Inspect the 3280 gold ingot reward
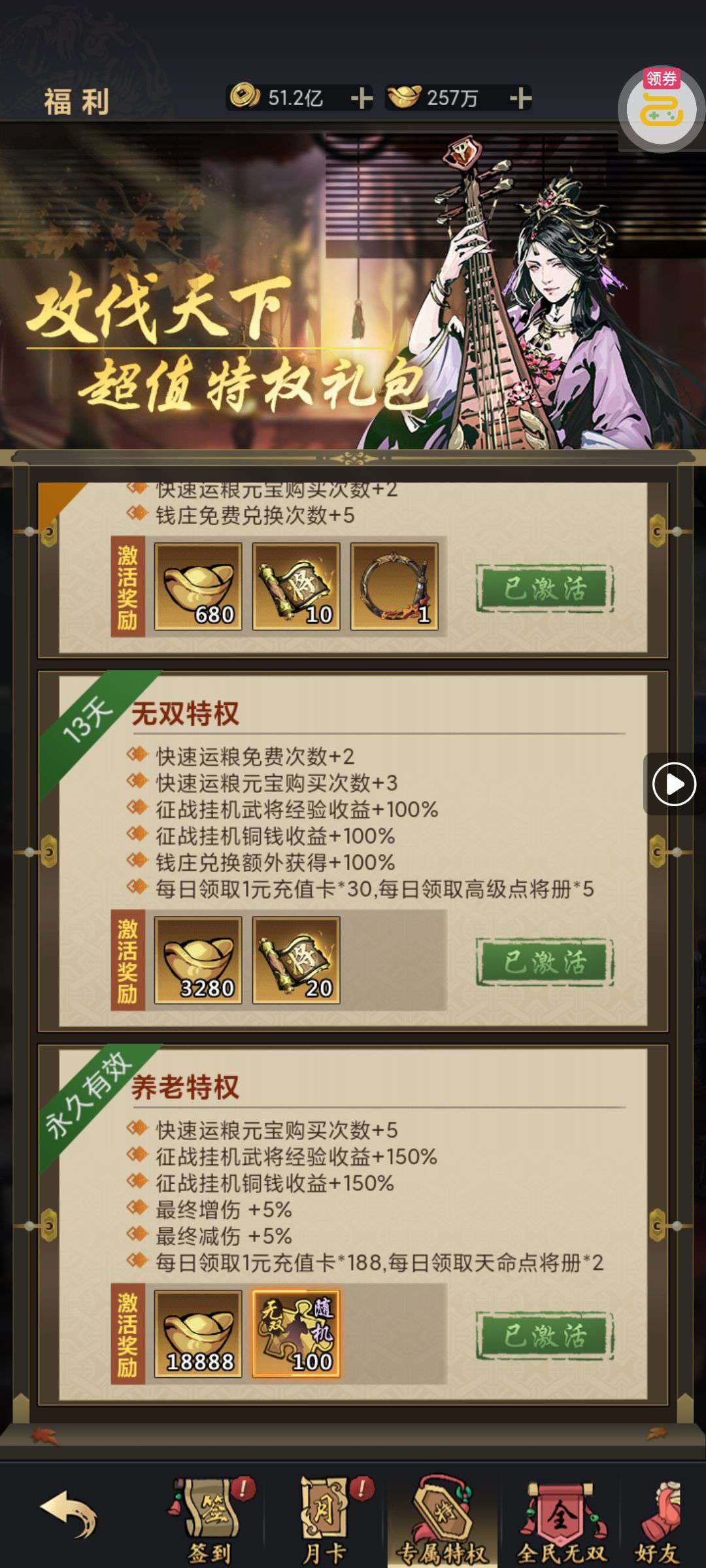This screenshot has height=1568, width=706. pyautogui.click(x=198, y=960)
